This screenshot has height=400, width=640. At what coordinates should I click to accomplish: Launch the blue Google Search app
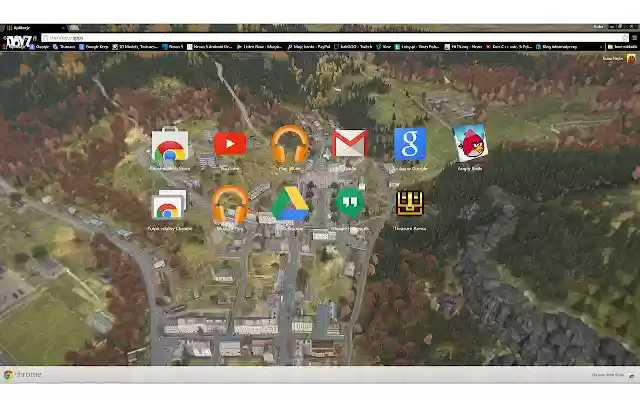[410, 144]
